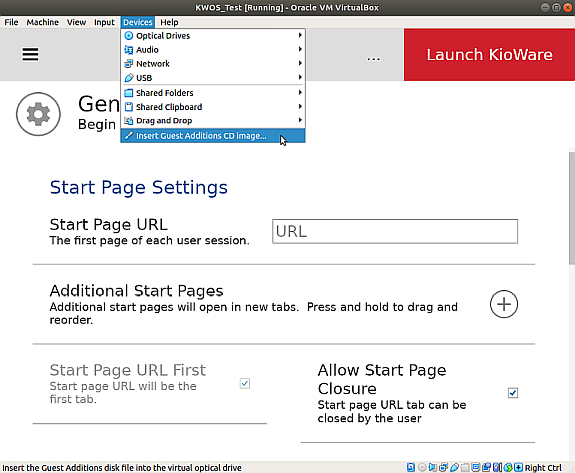Expand the Shared Folders submenu
575x473 pixels.
pyautogui.click(x=213, y=93)
